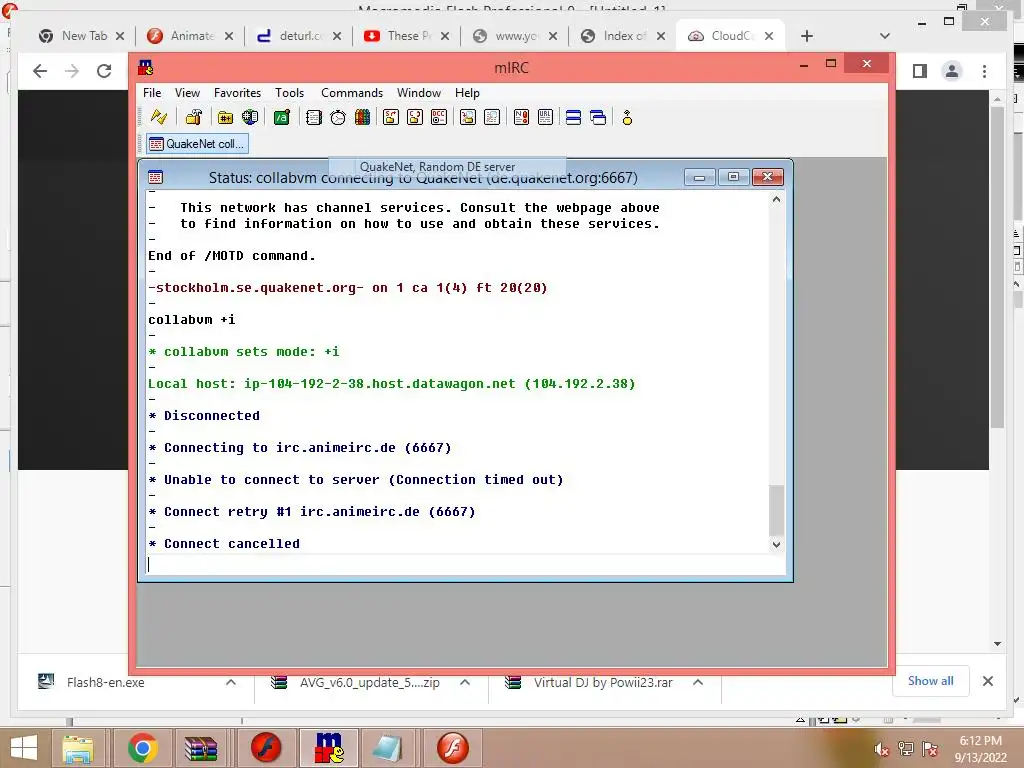Click the DCC Send file icon
This screenshot has width=1024, height=768.
[391, 118]
